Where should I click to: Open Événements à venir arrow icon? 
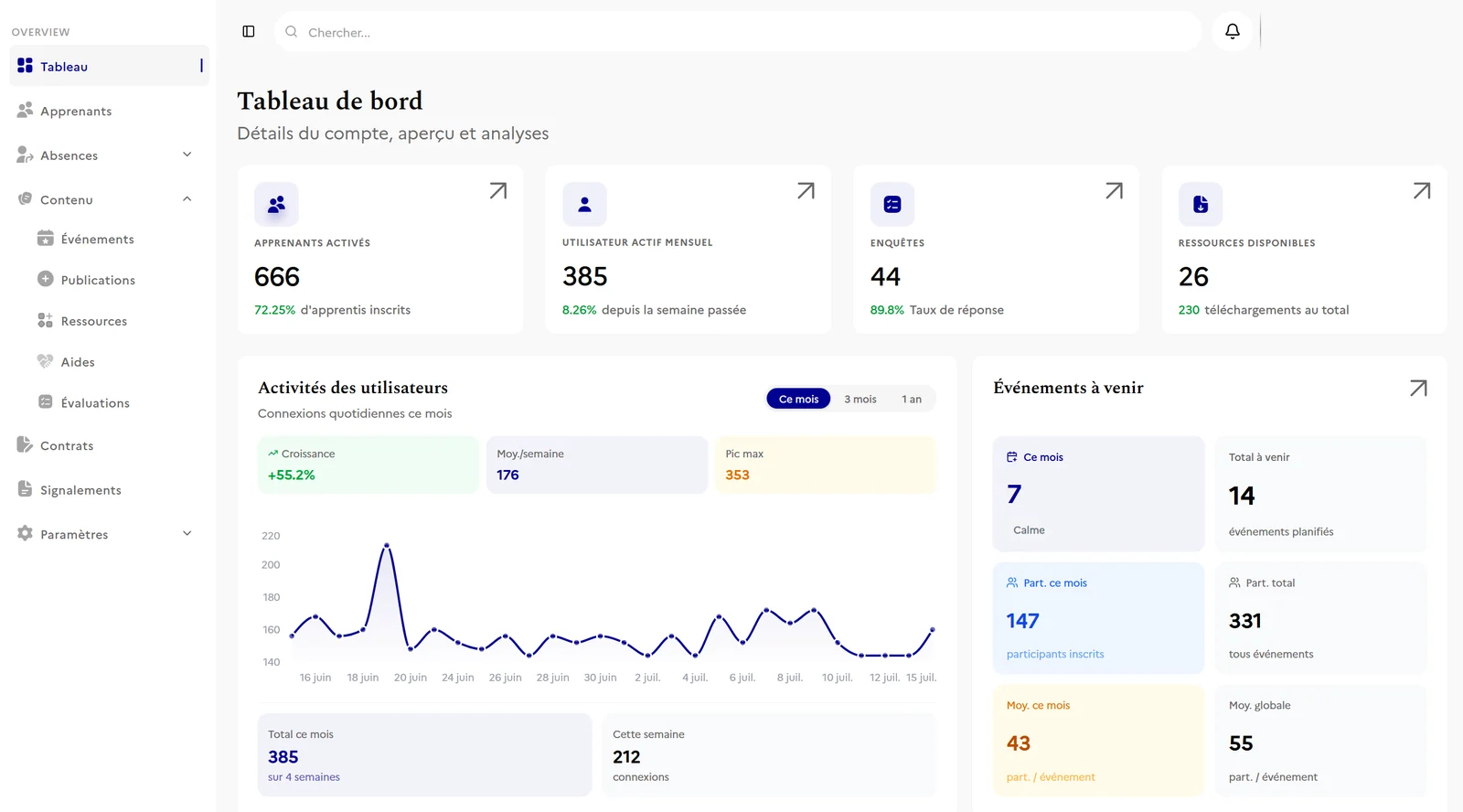pos(1418,389)
